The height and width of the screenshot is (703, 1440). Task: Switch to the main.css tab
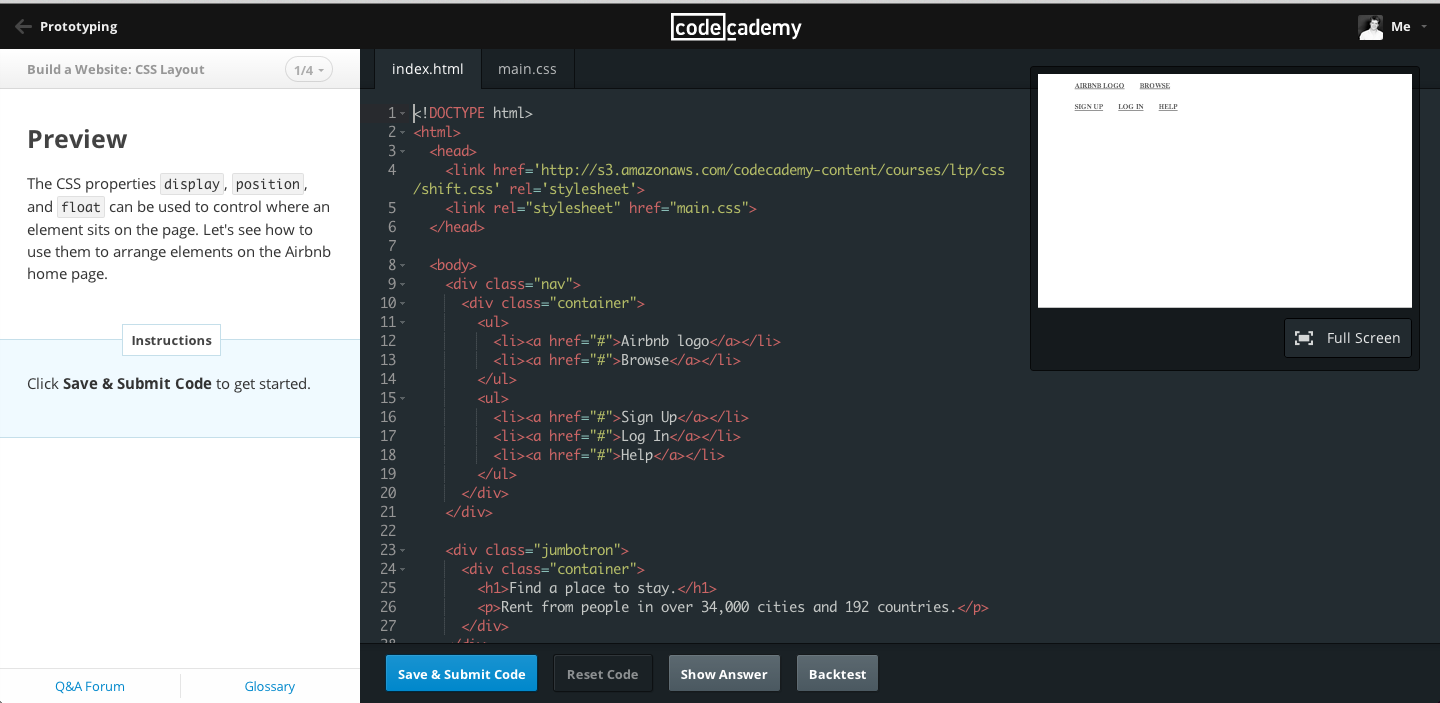(527, 68)
